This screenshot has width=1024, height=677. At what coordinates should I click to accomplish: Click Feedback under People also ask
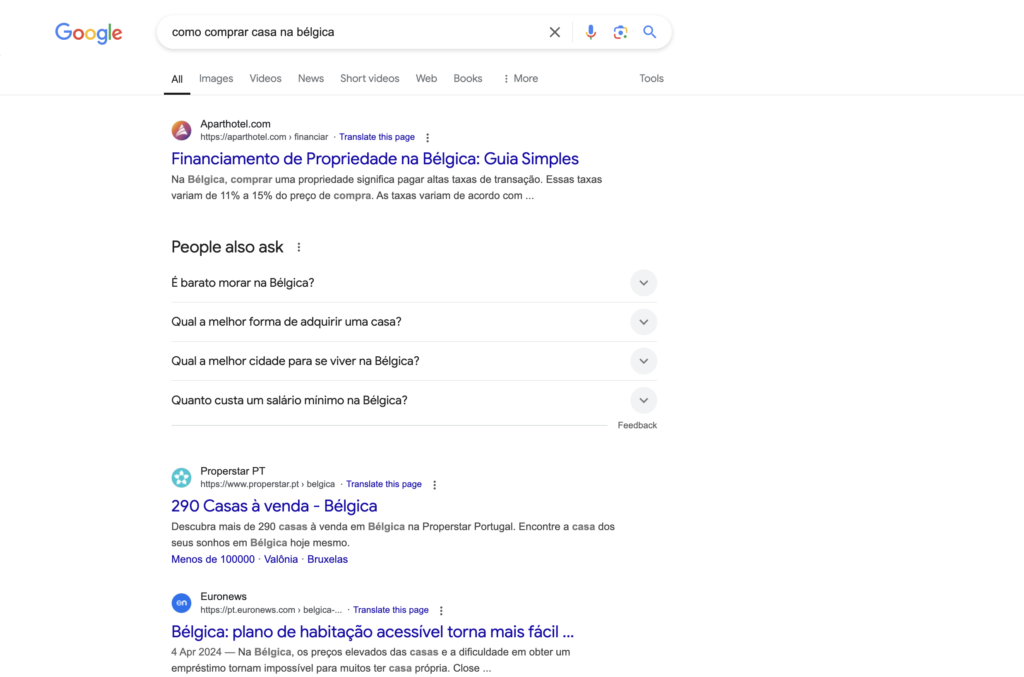pyautogui.click(x=637, y=426)
